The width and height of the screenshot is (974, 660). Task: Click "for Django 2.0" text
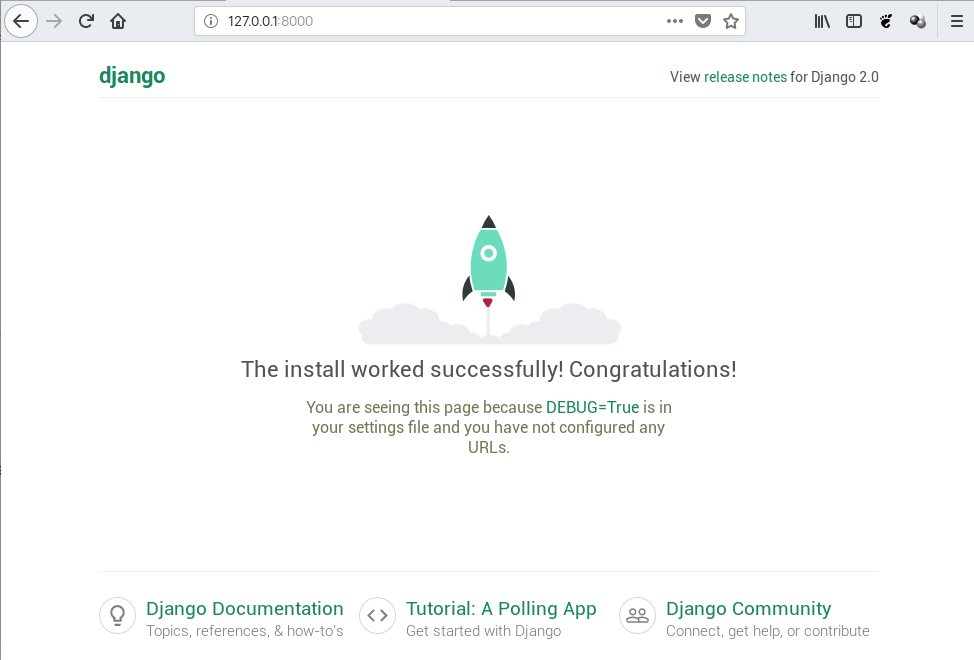pyautogui.click(x=834, y=77)
